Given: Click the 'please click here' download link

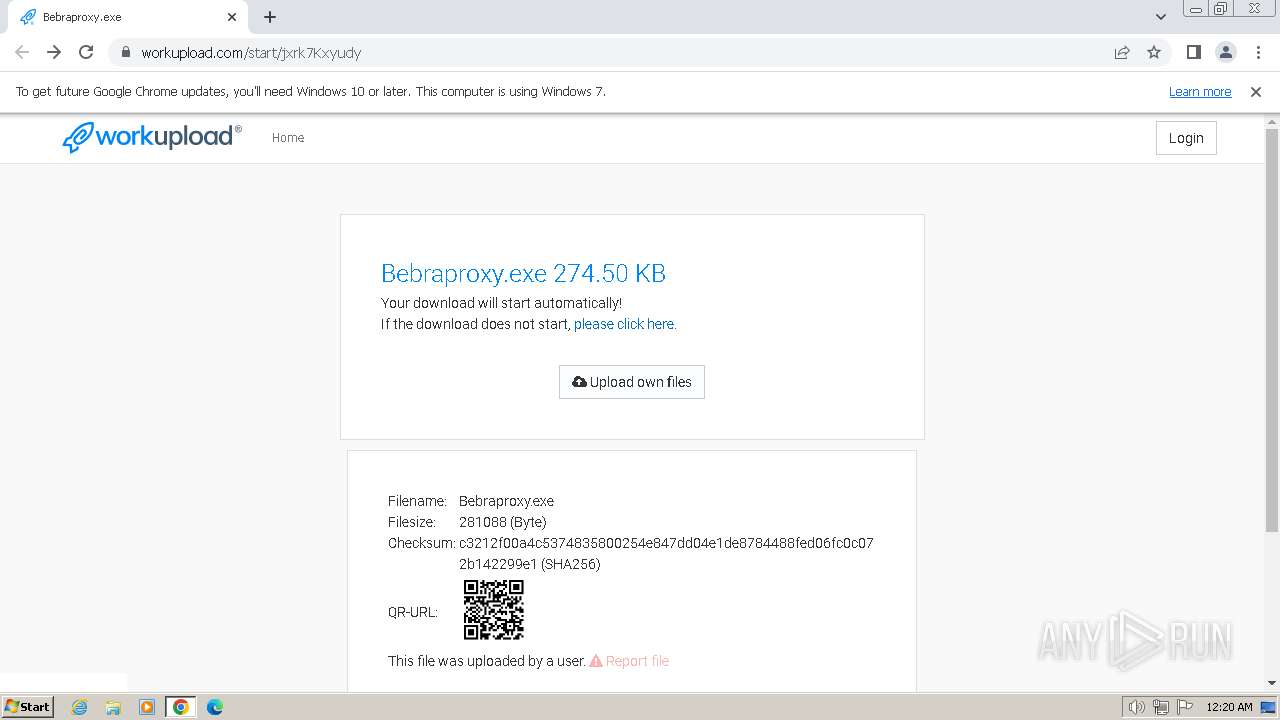Looking at the screenshot, I should 625,324.
